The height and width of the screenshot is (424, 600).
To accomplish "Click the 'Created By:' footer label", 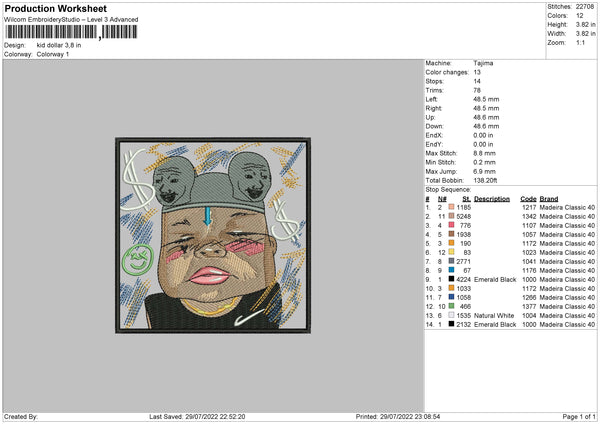I will click(21, 416).
